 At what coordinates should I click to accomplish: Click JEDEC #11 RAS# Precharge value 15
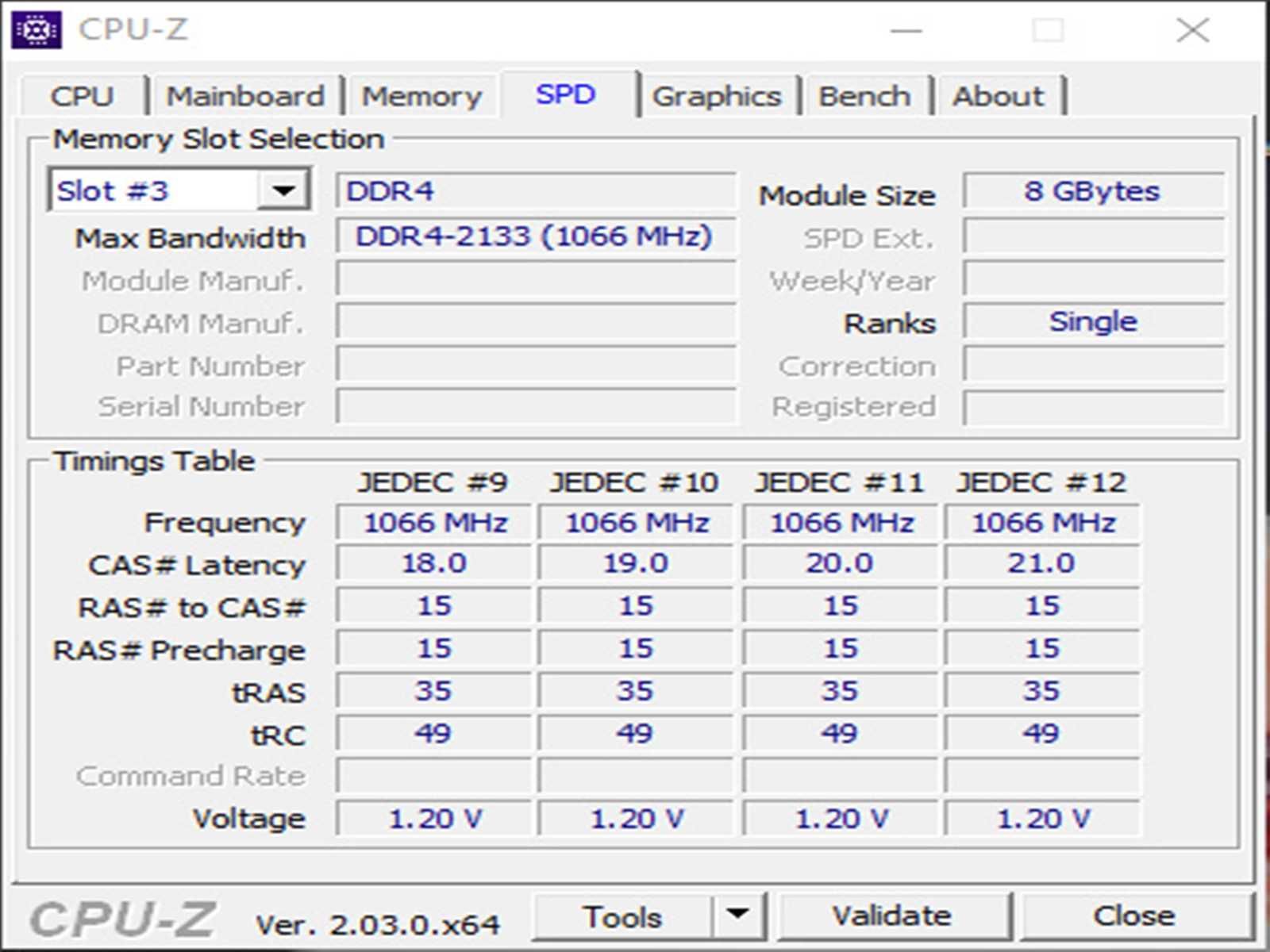(840, 649)
